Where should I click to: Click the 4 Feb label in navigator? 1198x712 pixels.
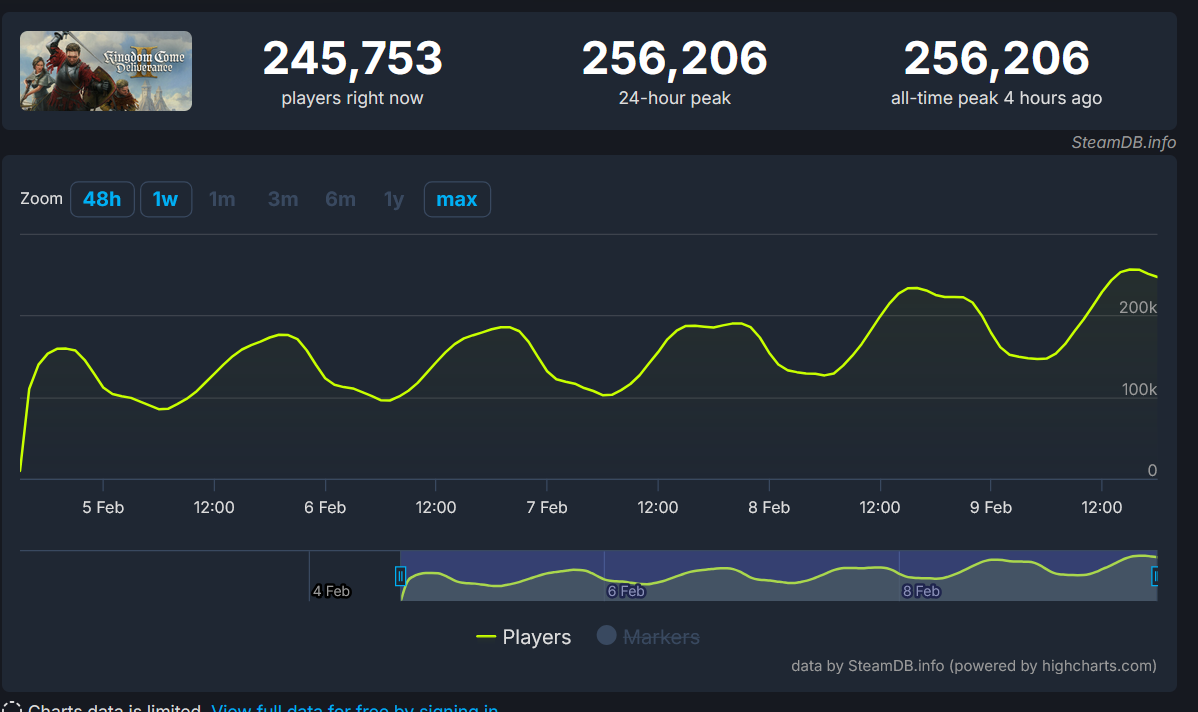[332, 591]
